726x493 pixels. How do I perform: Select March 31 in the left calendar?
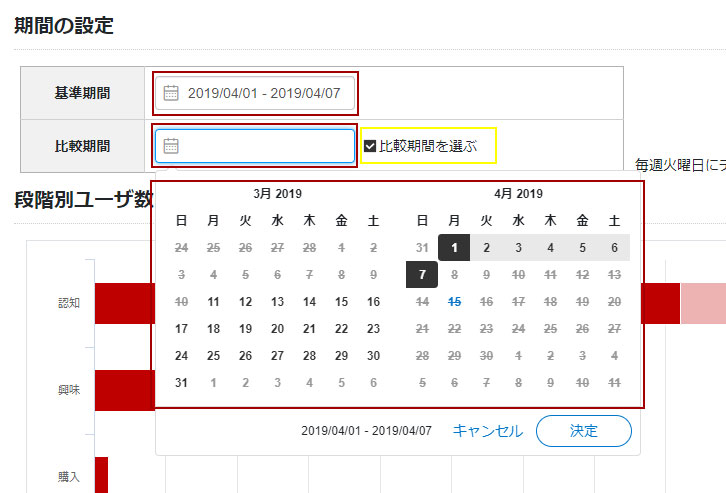pyautogui.click(x=181, y=383)
